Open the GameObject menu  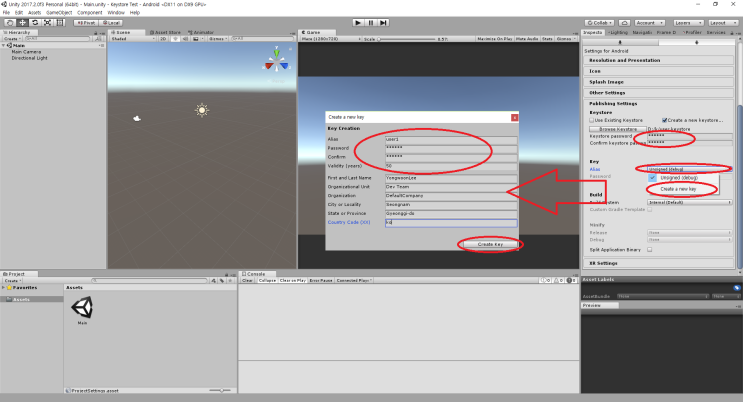point(58,12)
